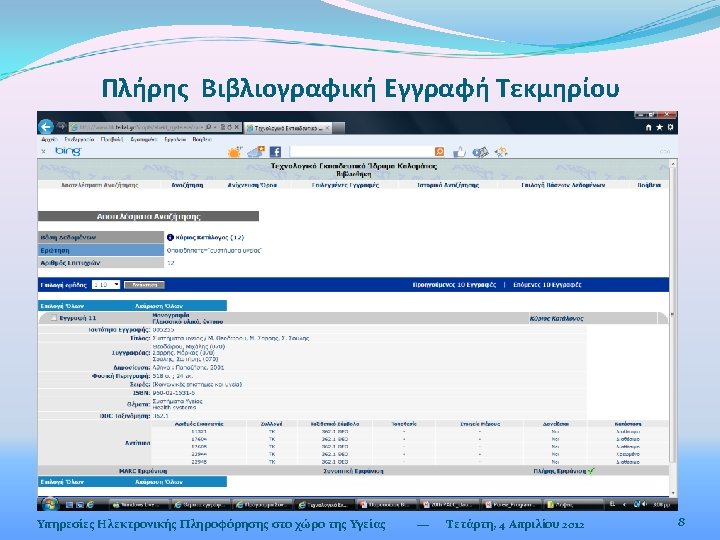Open the Επεξεργασία menu
Screen dimensions: 720x540
79,139
